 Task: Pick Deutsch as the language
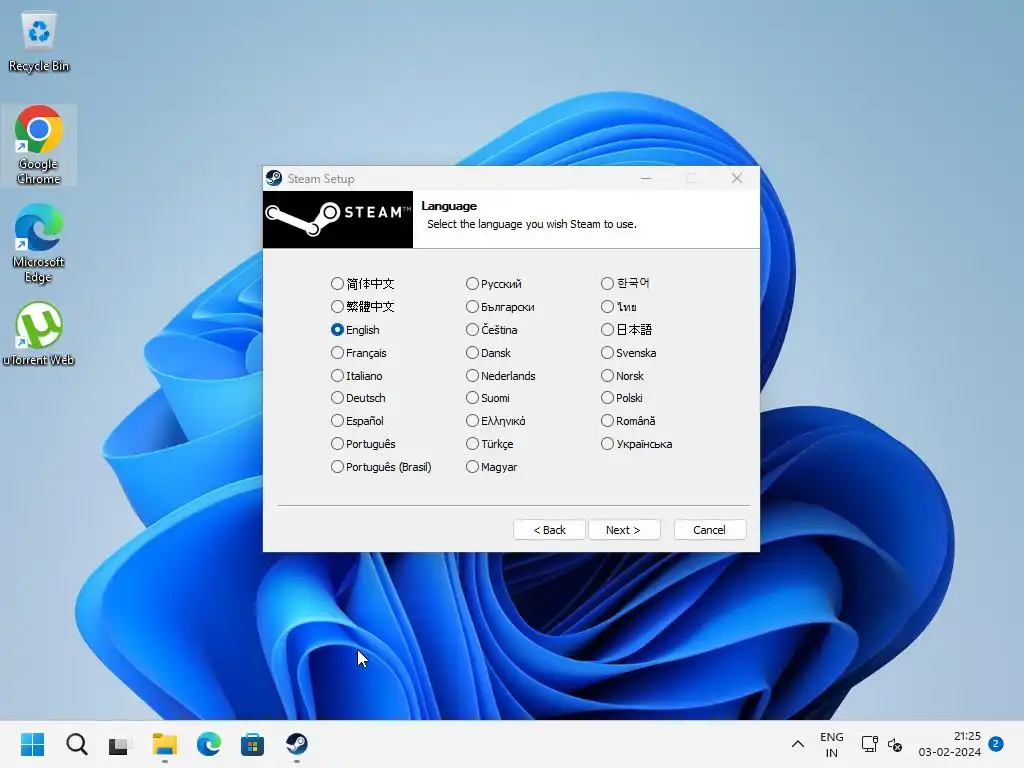(358, 398)
